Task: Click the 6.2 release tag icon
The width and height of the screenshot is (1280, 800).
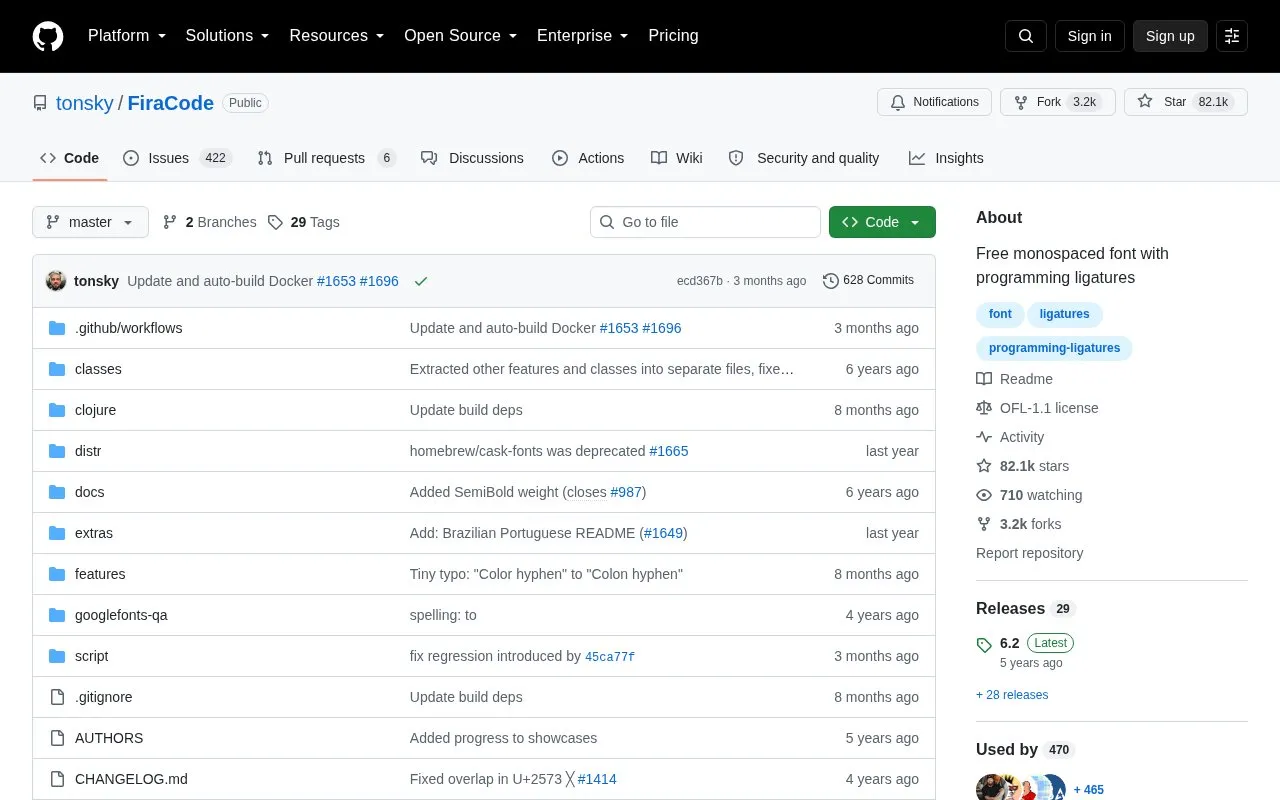Action: click(984, 645)
